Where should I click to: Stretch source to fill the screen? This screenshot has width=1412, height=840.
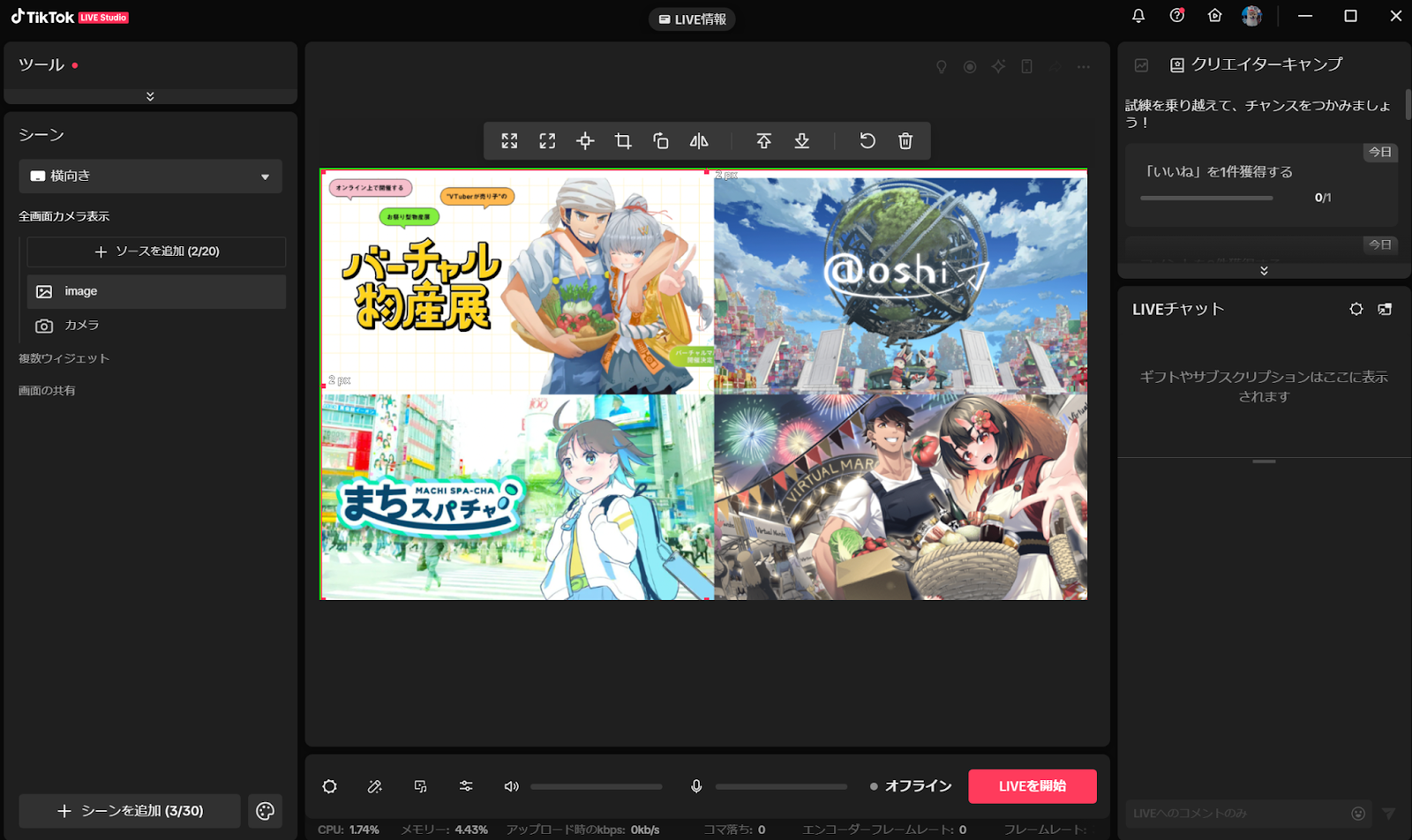pos(509,141)
